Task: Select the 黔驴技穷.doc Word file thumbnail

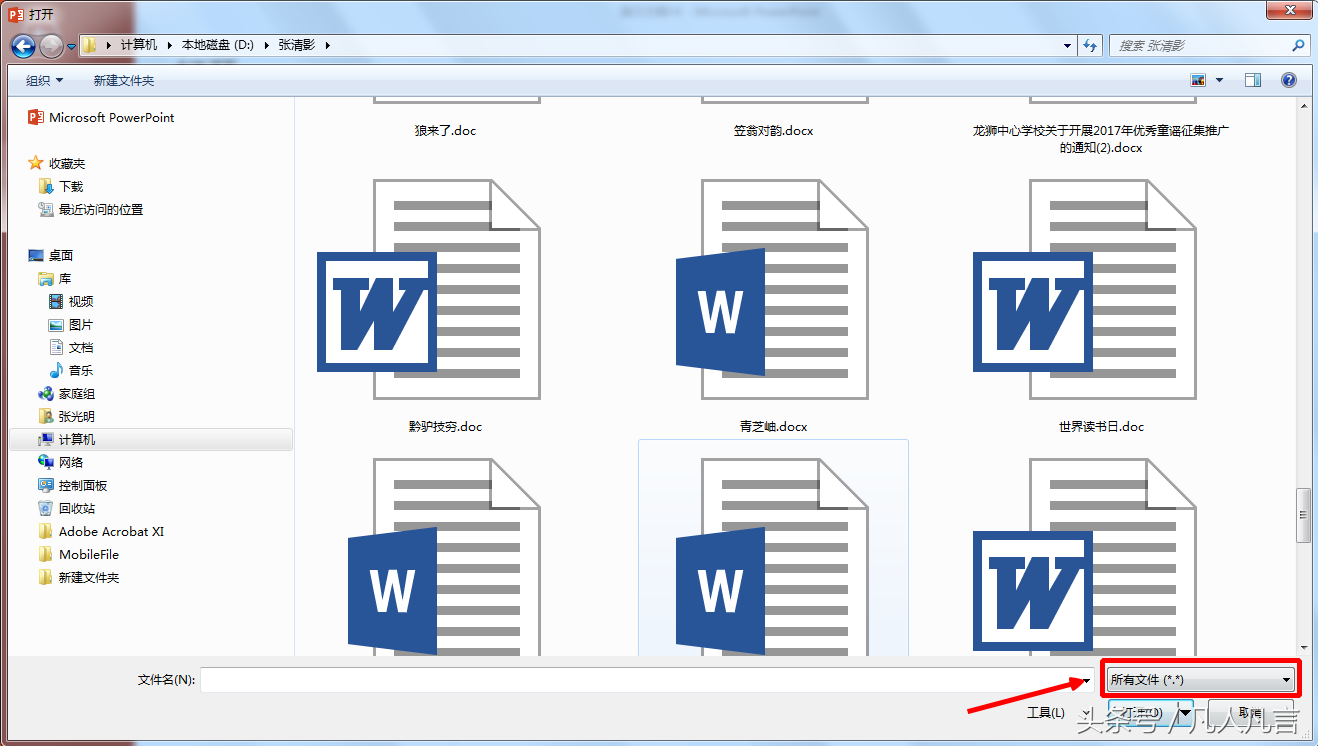Action: (428, 288)
